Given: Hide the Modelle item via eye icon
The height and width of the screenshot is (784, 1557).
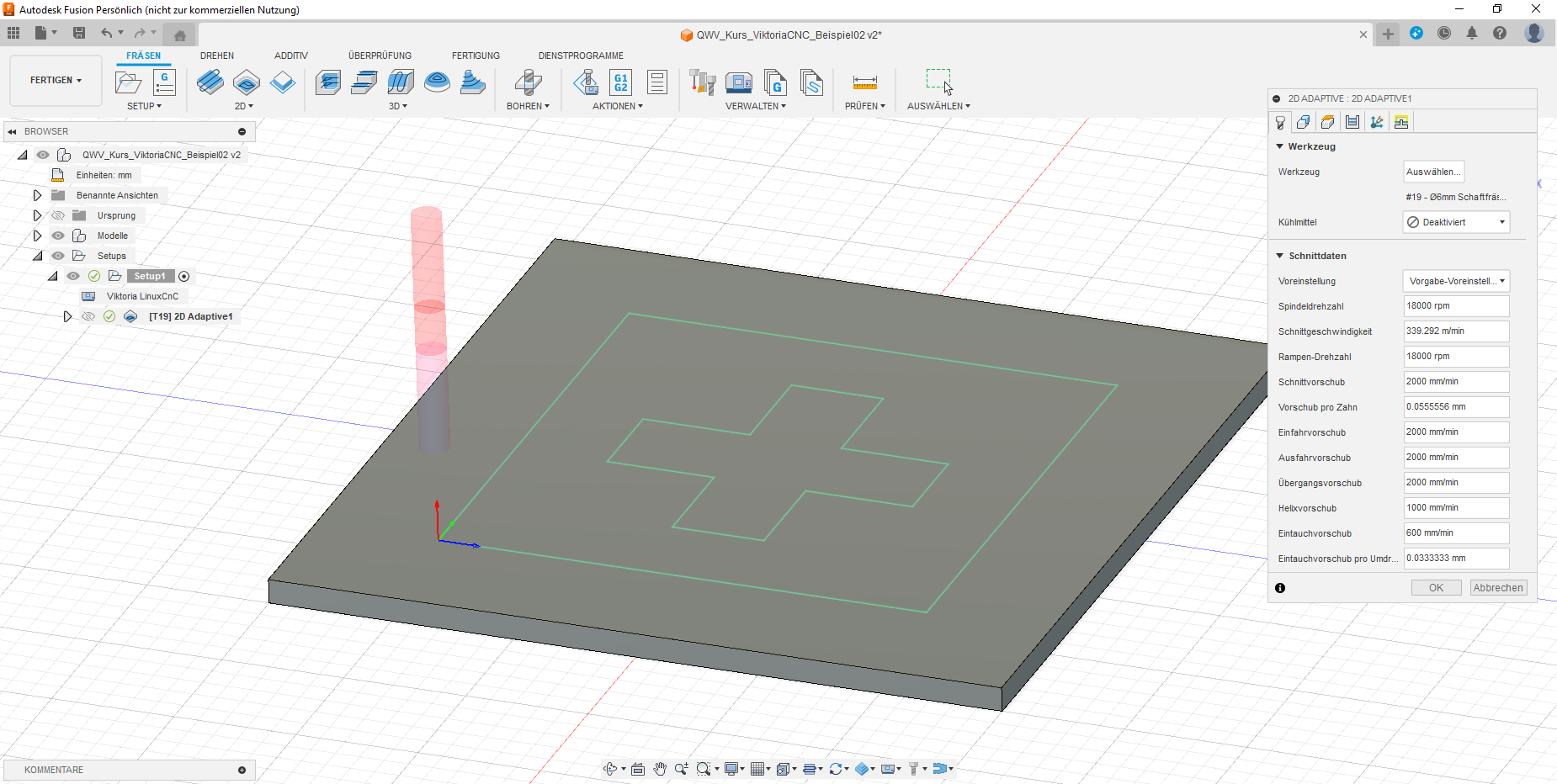Looking at the screenshot, I should pyautogui.click(x=58, y=236).
